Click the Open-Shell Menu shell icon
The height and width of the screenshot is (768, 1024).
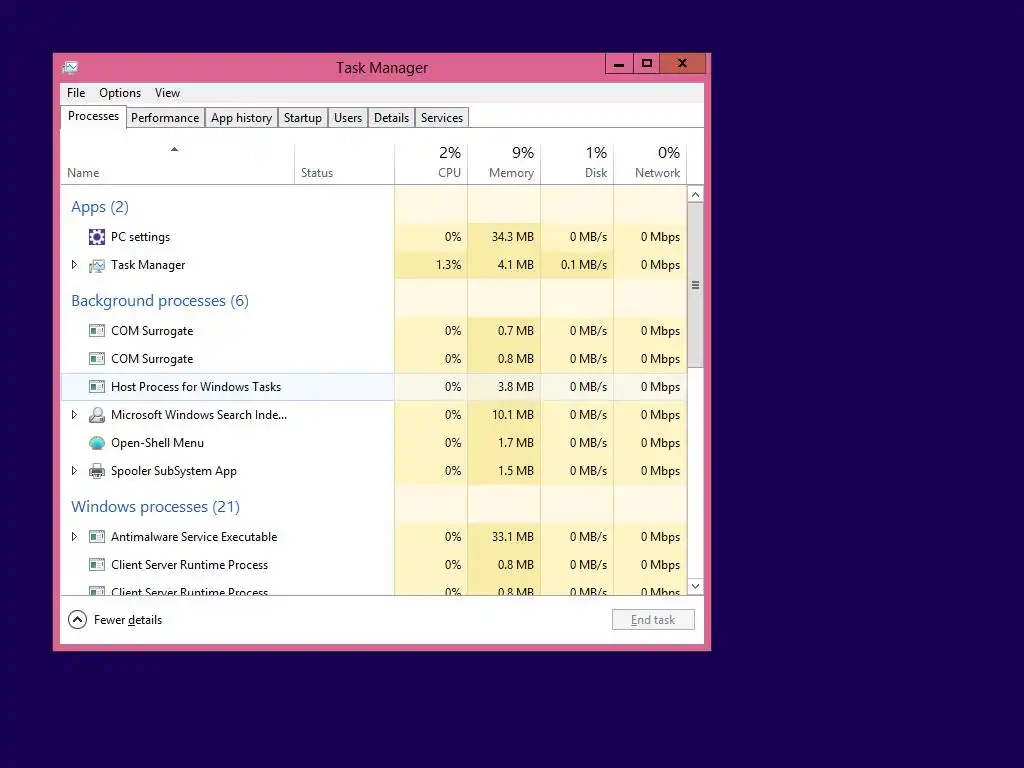click(x=97, y=443)
